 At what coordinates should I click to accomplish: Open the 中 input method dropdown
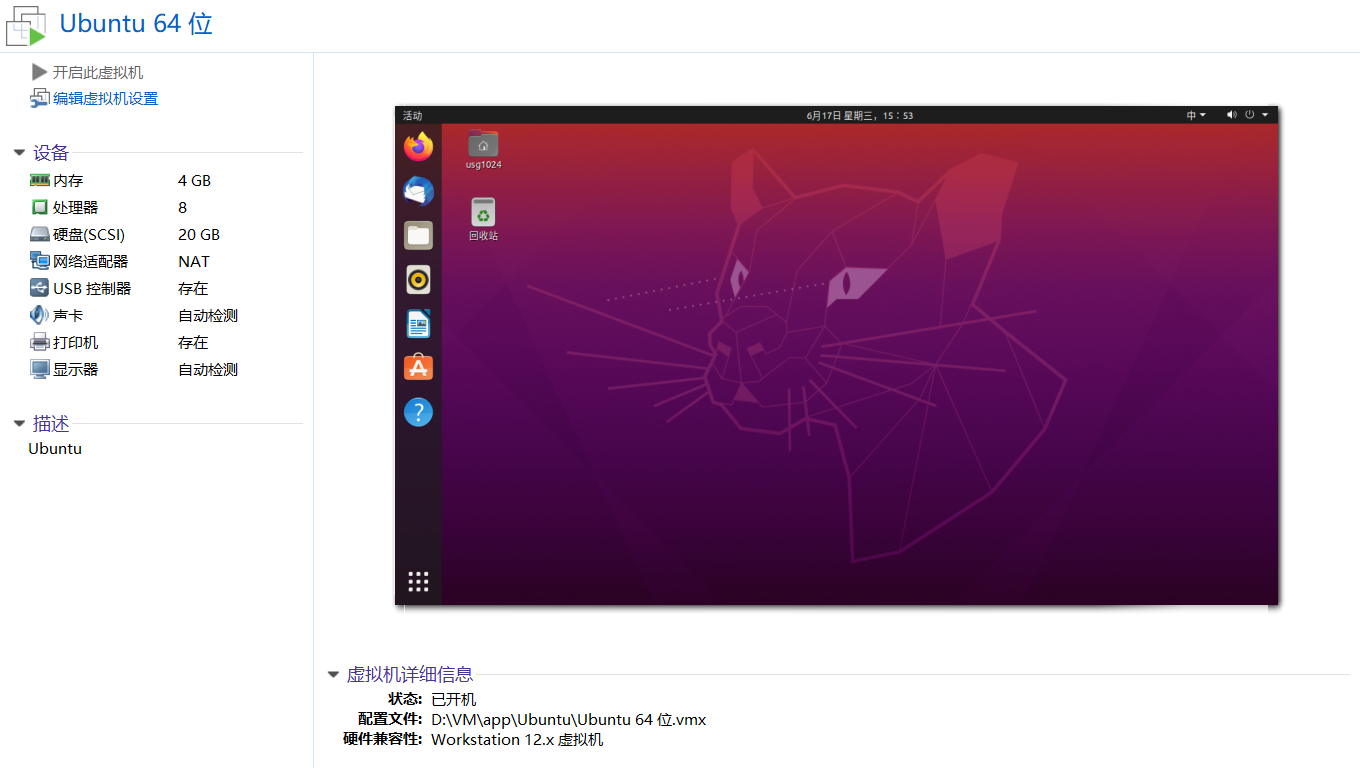point(1196,115)
